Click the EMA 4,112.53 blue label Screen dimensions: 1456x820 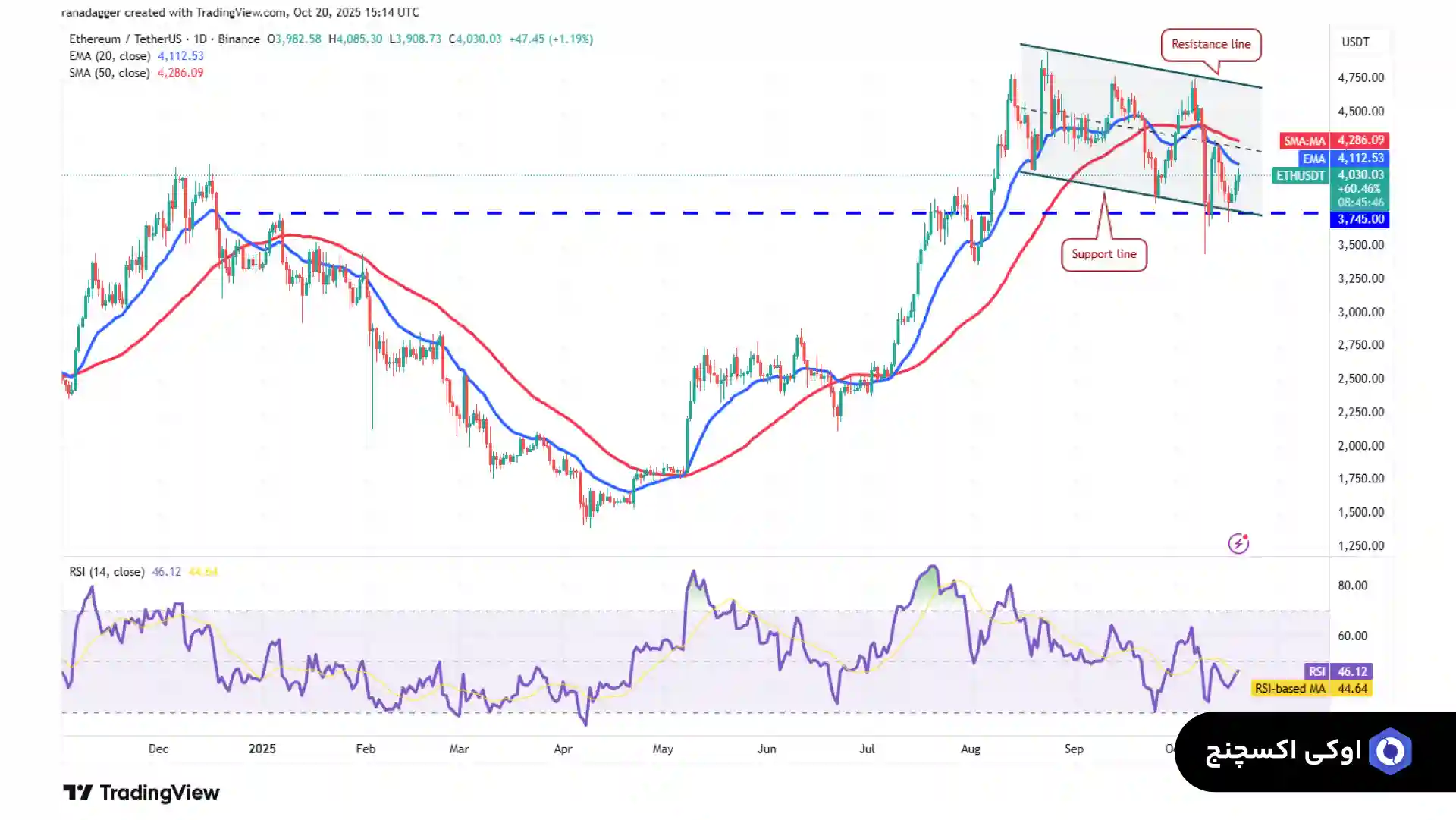1342,159
